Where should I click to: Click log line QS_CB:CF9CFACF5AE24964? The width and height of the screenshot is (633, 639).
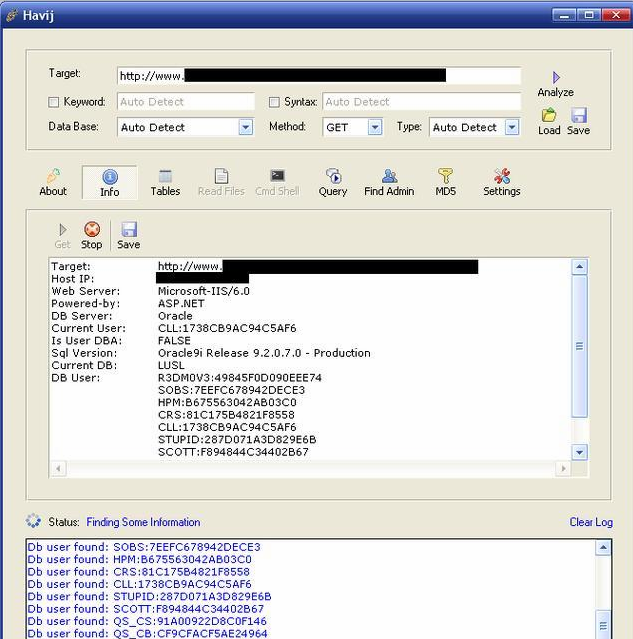[147, 633]
